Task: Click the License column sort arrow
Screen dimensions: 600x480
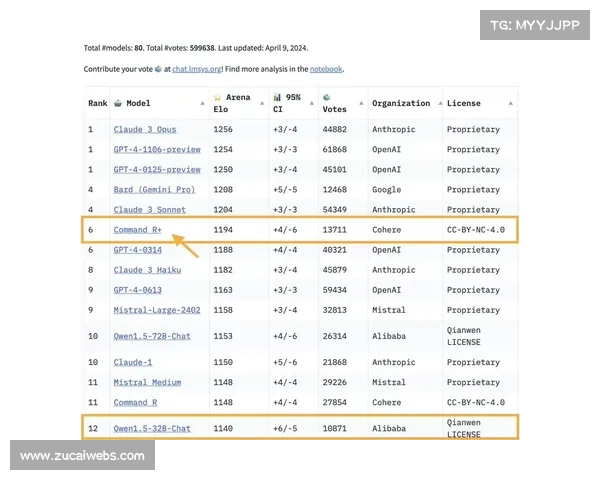Action: [510, 103]
